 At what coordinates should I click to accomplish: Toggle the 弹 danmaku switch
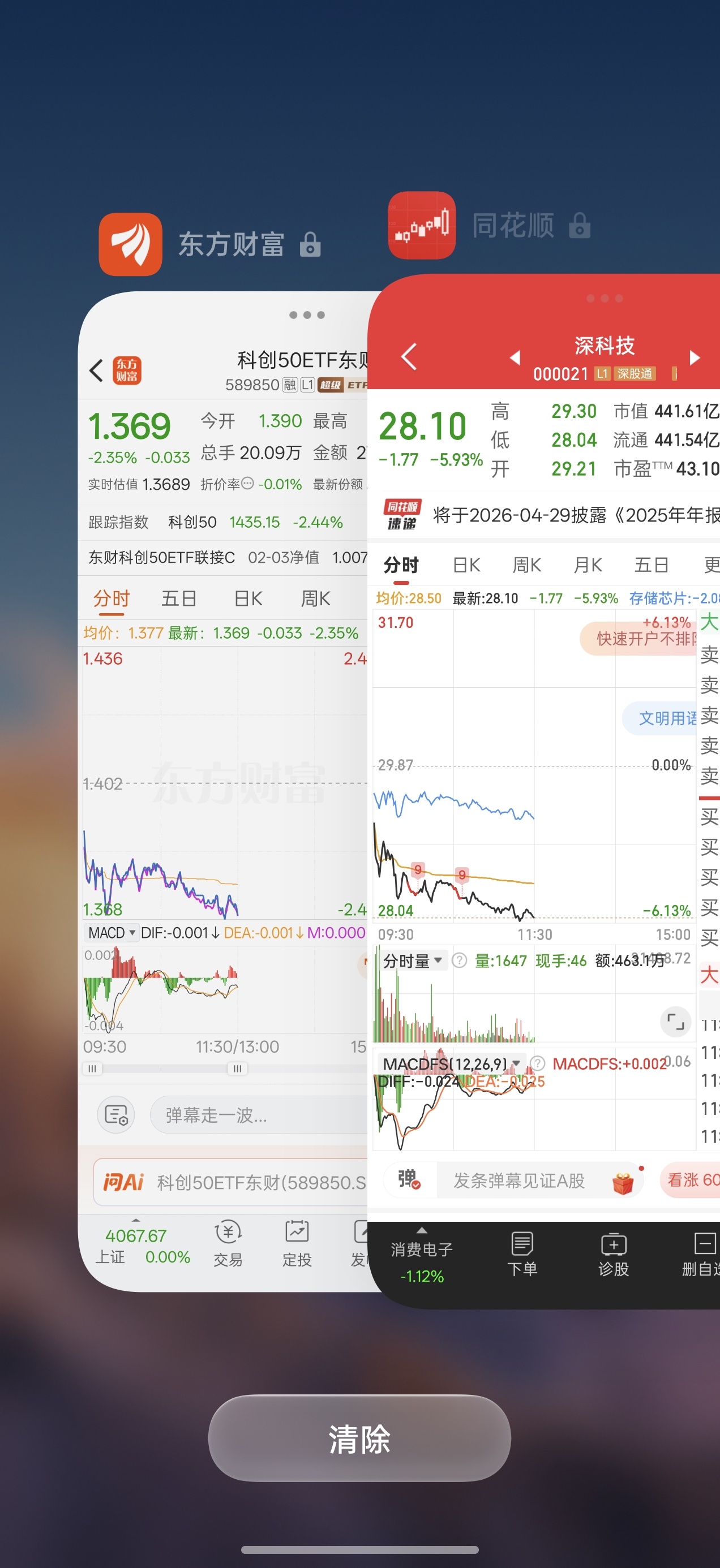pos(409,1181)
